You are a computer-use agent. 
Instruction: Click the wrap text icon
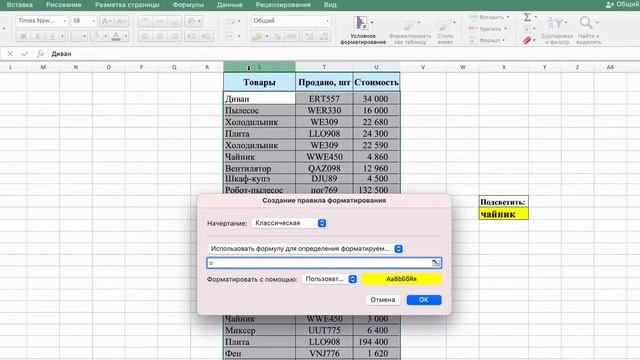coord(231,21)
